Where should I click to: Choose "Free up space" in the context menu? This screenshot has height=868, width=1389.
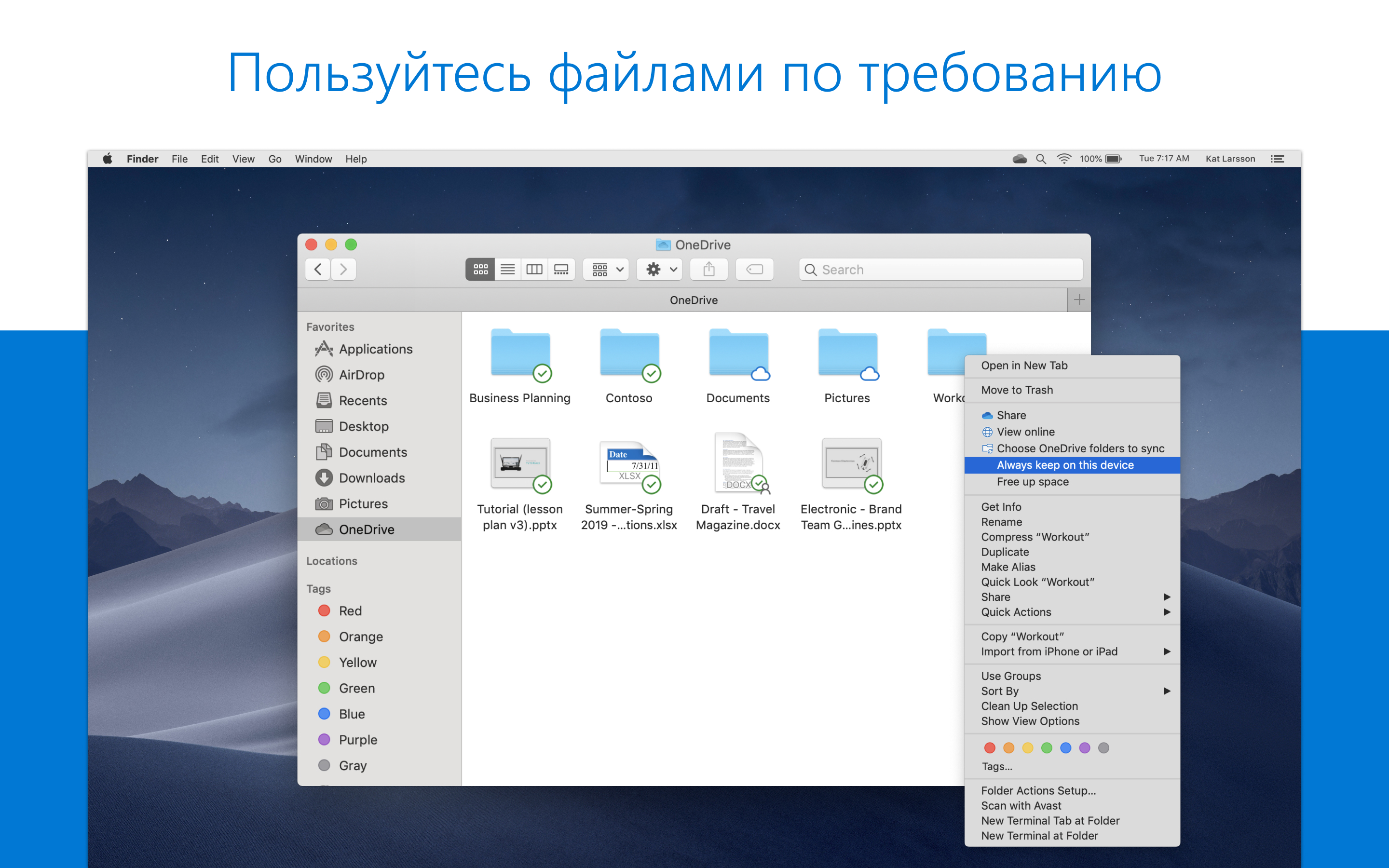tap(1032, 482)
